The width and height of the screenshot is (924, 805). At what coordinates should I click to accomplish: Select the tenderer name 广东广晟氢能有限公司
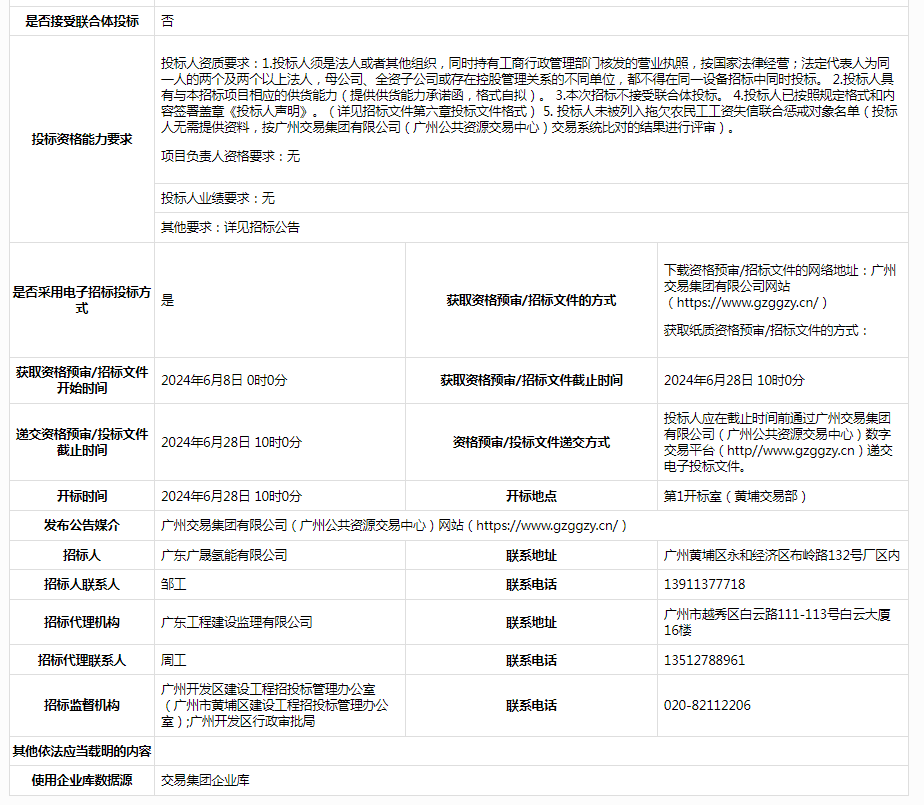[x=224, y=555]
